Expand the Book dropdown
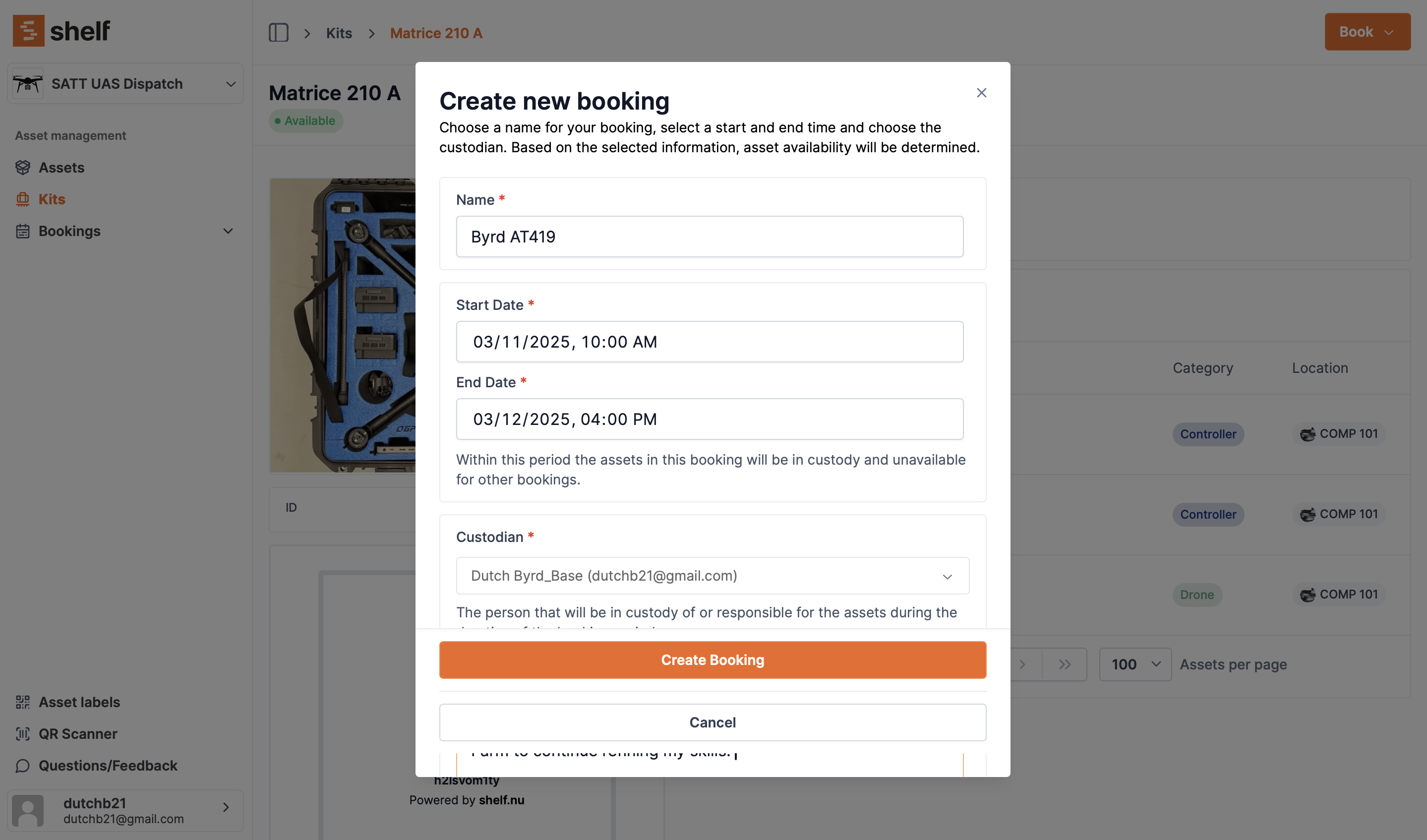Image resolution: width=1427 pixels, height=840 pixels. 1367,32
